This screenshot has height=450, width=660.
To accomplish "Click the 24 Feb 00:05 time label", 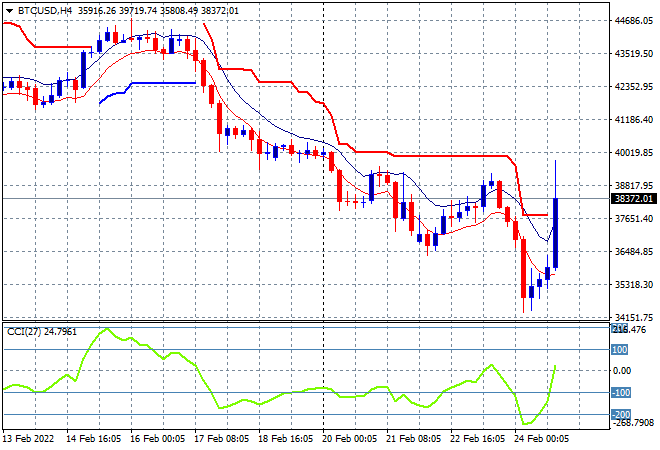I will tap(541, 439).
